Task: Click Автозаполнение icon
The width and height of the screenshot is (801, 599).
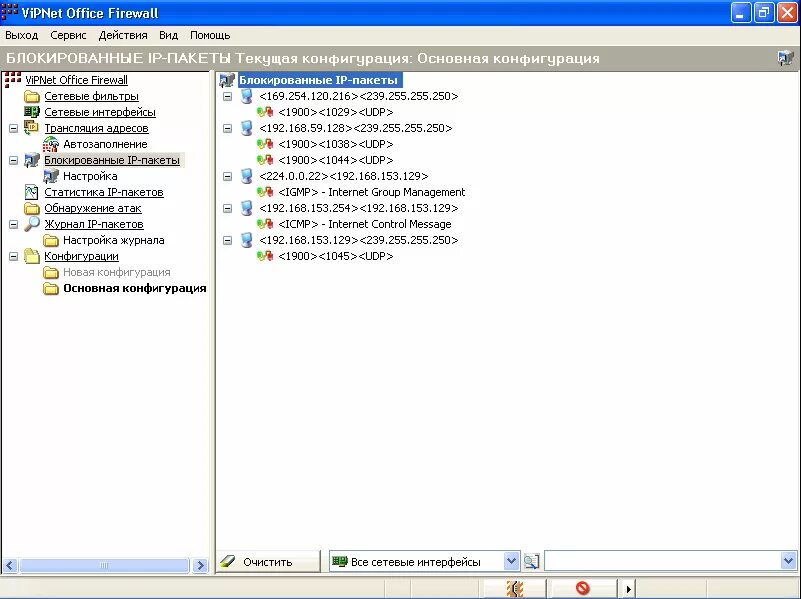Action: pos(51,144)
